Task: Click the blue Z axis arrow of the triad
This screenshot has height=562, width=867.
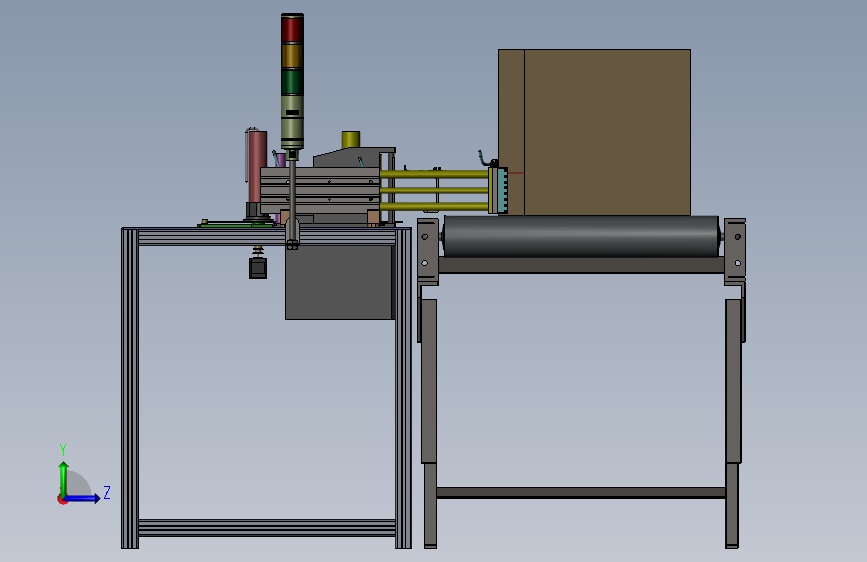Action: [x=83, y=498]
